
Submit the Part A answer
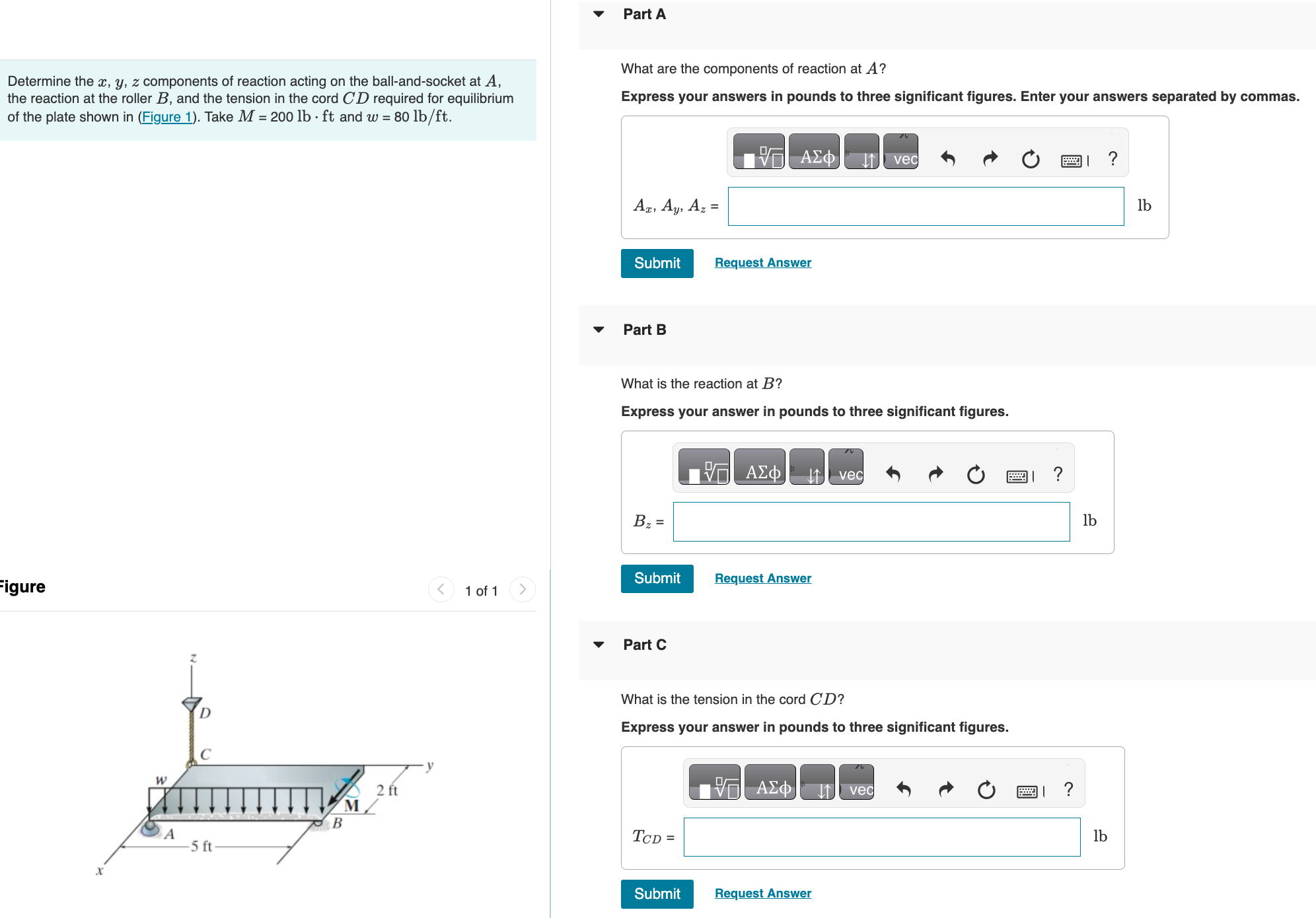tap(656, 263)
